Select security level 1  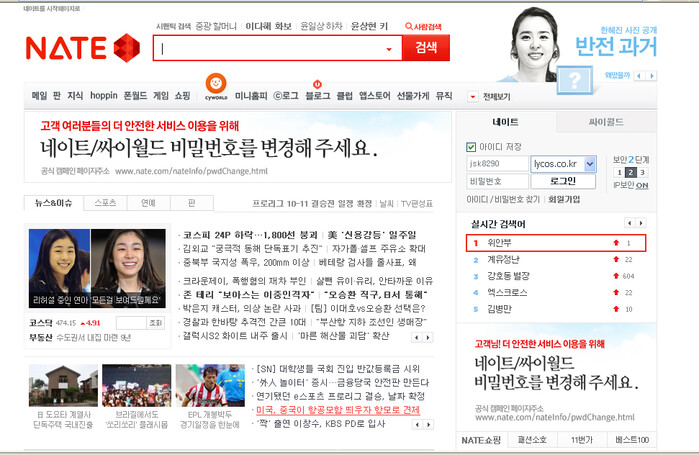(x=619, y=172)
